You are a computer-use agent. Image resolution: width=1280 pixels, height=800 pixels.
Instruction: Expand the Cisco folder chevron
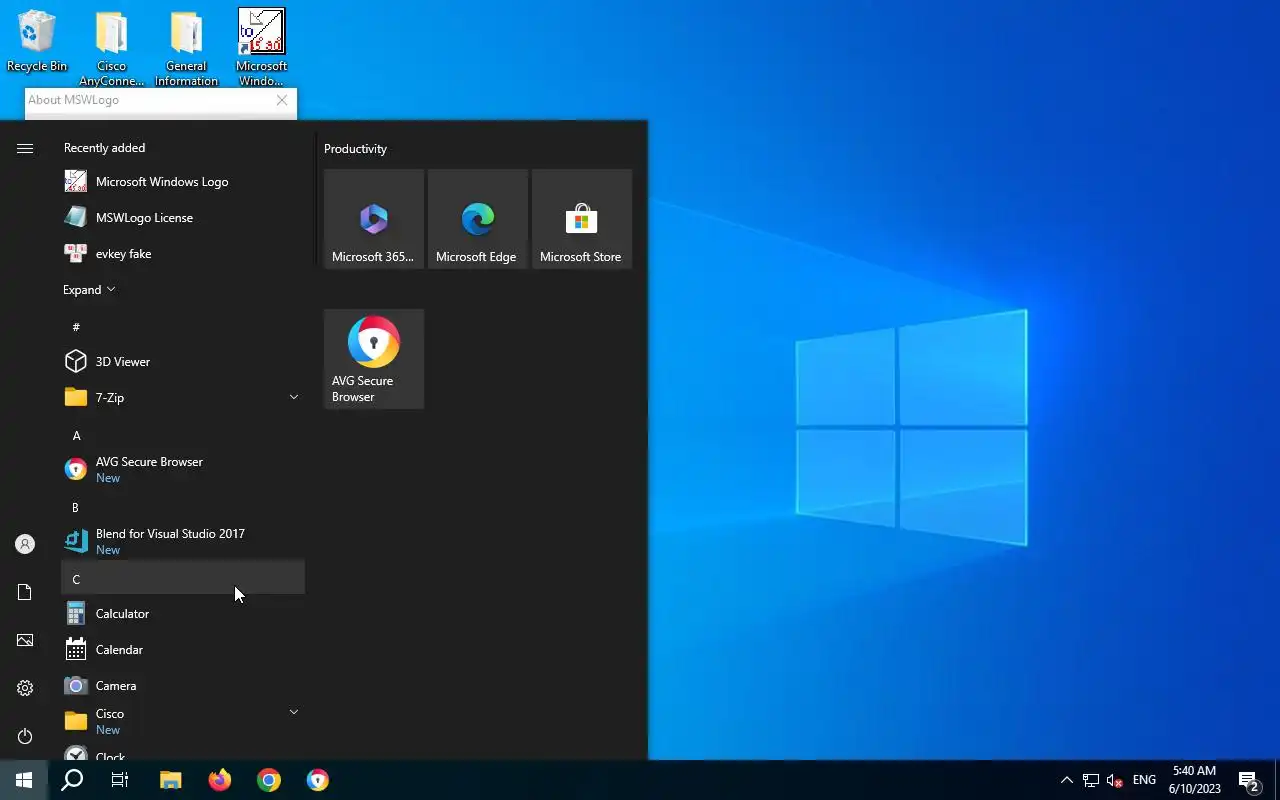click(x=294, y=712)
